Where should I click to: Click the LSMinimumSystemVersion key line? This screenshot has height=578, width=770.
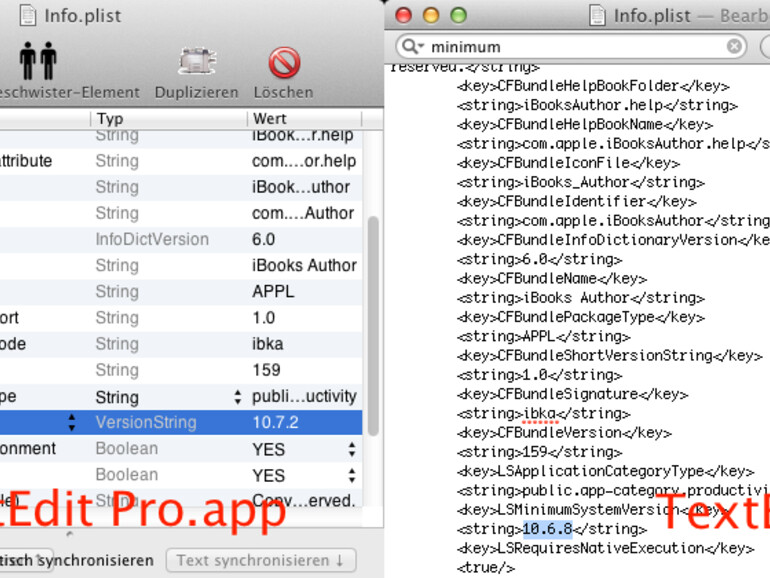pos(593,510)
